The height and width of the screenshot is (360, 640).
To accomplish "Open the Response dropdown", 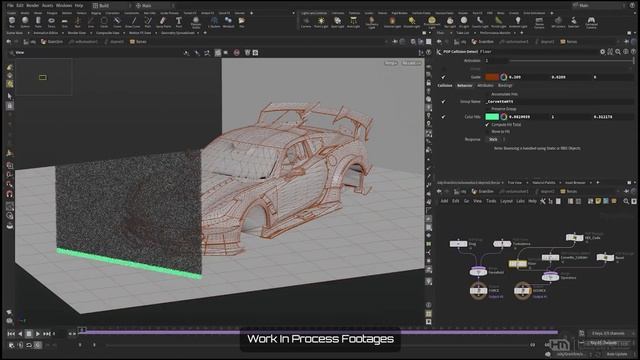I will tap(495, 140).
